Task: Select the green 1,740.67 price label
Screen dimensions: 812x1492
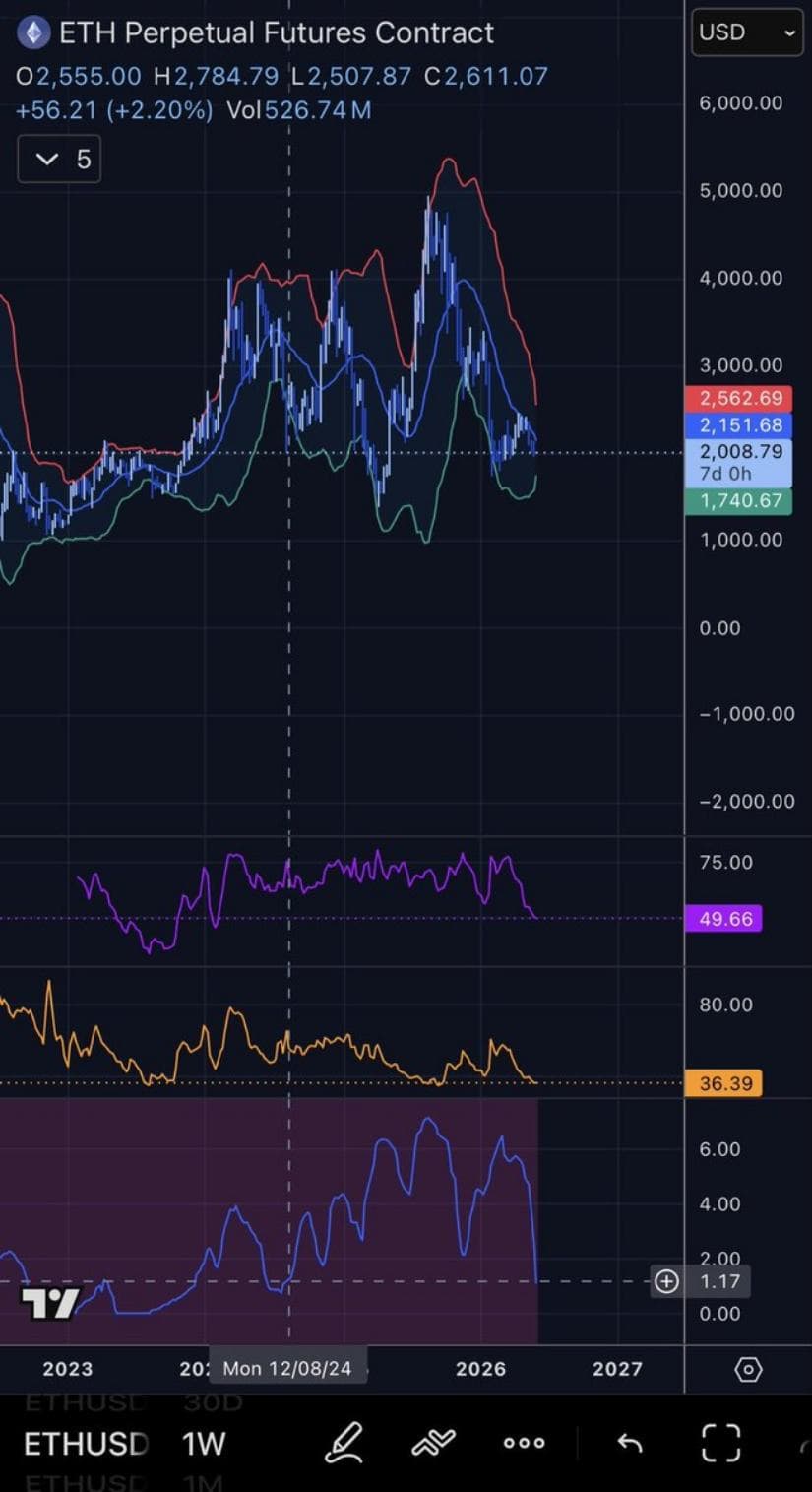Action: point(740,500)
